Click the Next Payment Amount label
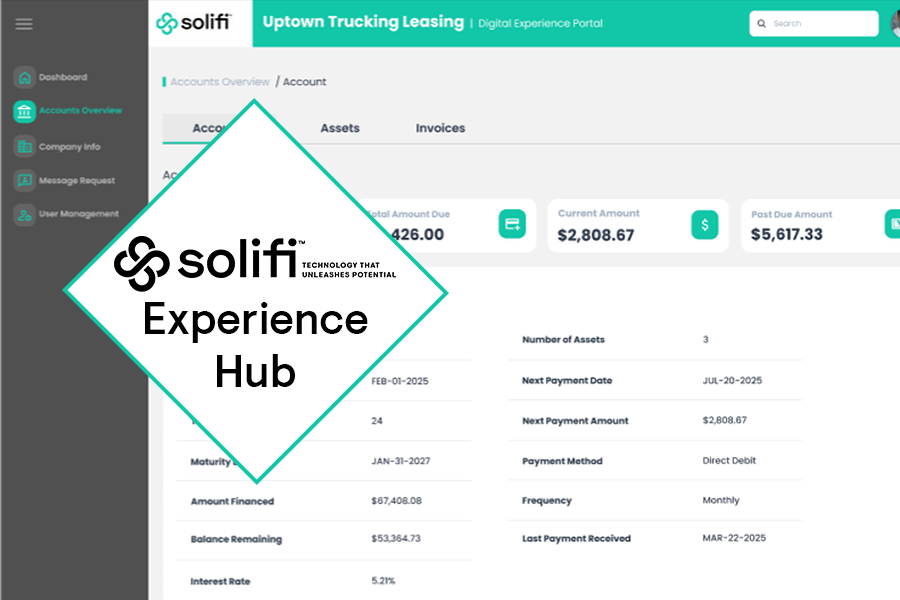900x600 pixels. (x=575, y=421)
